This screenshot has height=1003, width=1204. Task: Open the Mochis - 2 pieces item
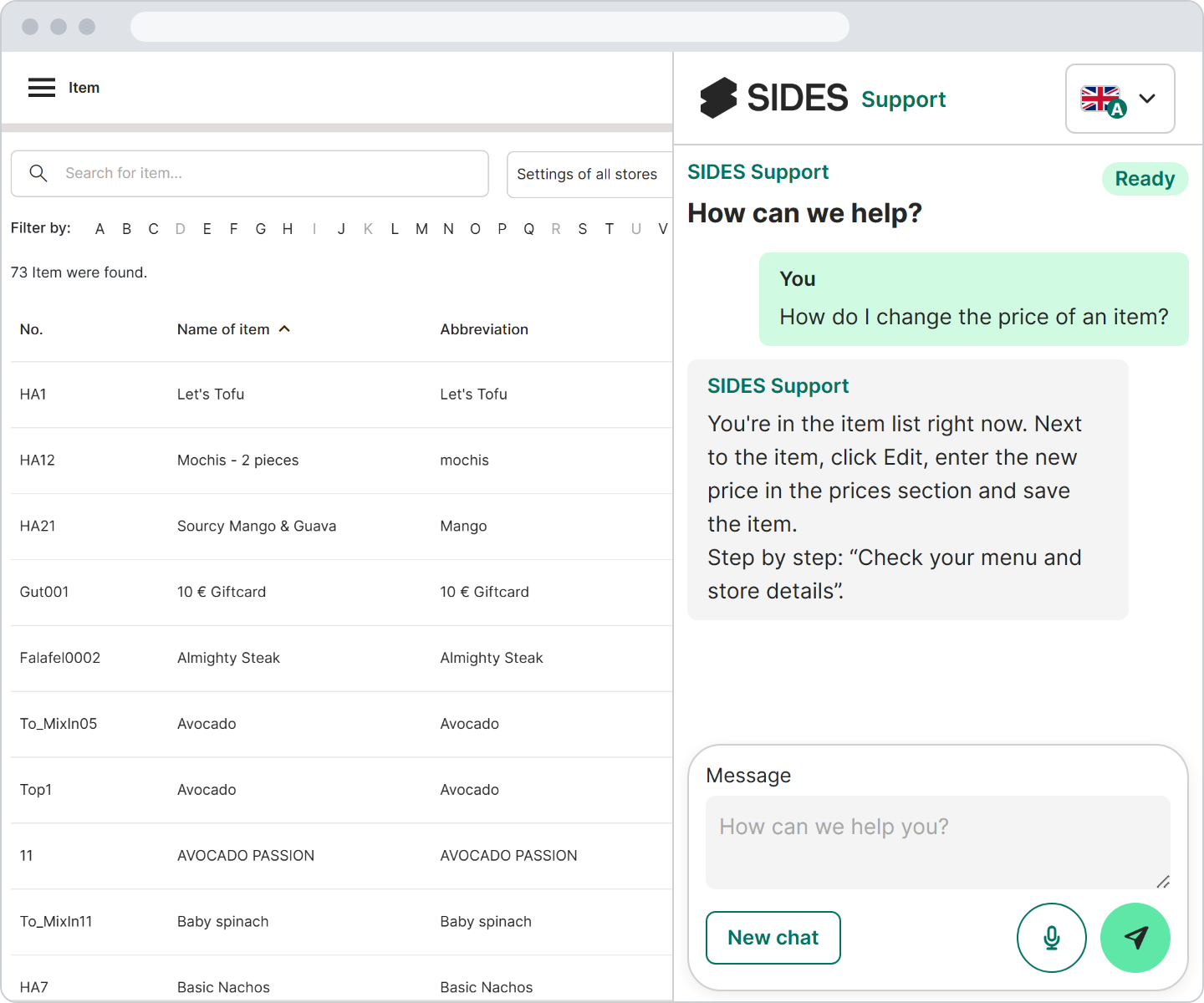(x=237, y=461)
